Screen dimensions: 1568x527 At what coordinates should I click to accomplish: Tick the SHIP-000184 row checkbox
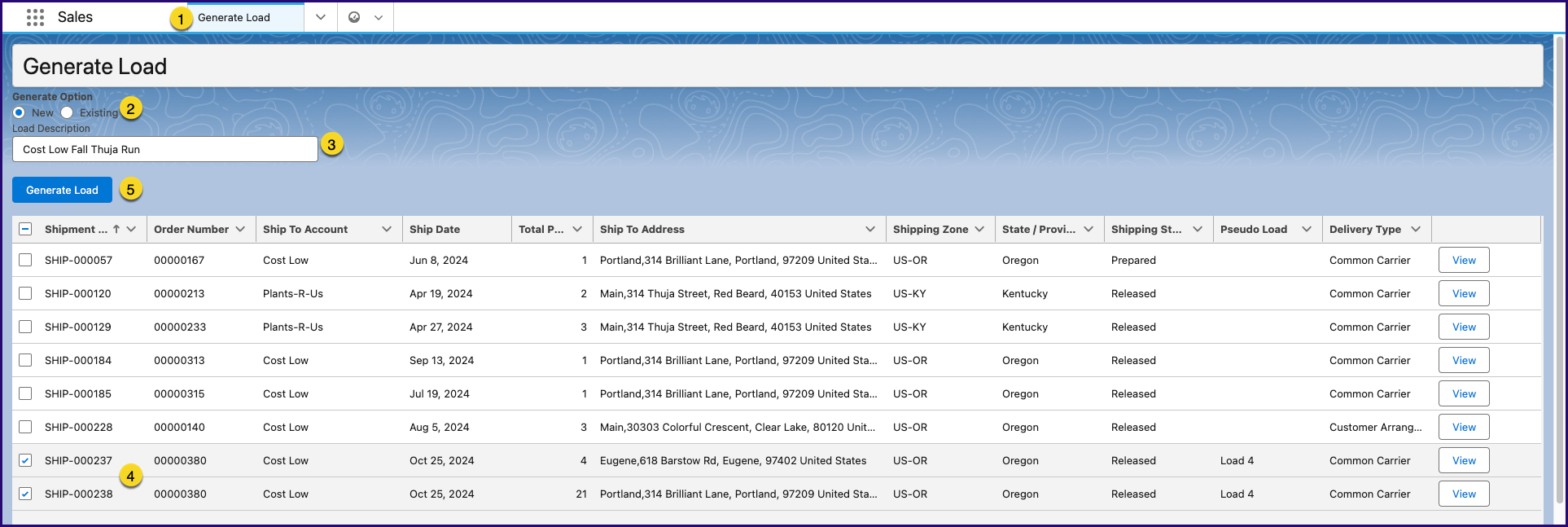[x=25, y=361]
